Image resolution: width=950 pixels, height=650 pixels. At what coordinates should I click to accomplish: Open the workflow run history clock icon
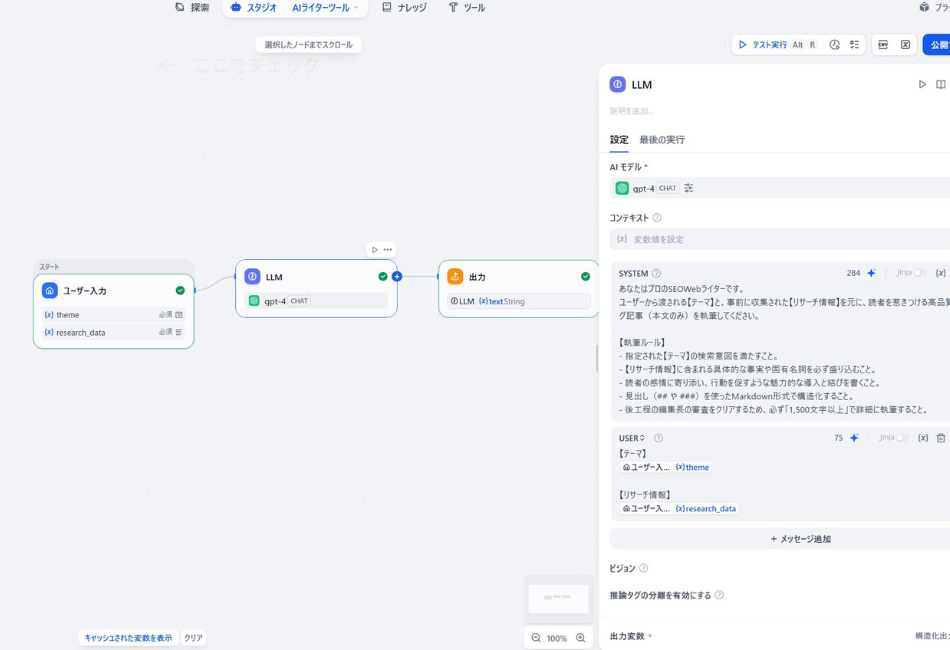pos(834,45)
